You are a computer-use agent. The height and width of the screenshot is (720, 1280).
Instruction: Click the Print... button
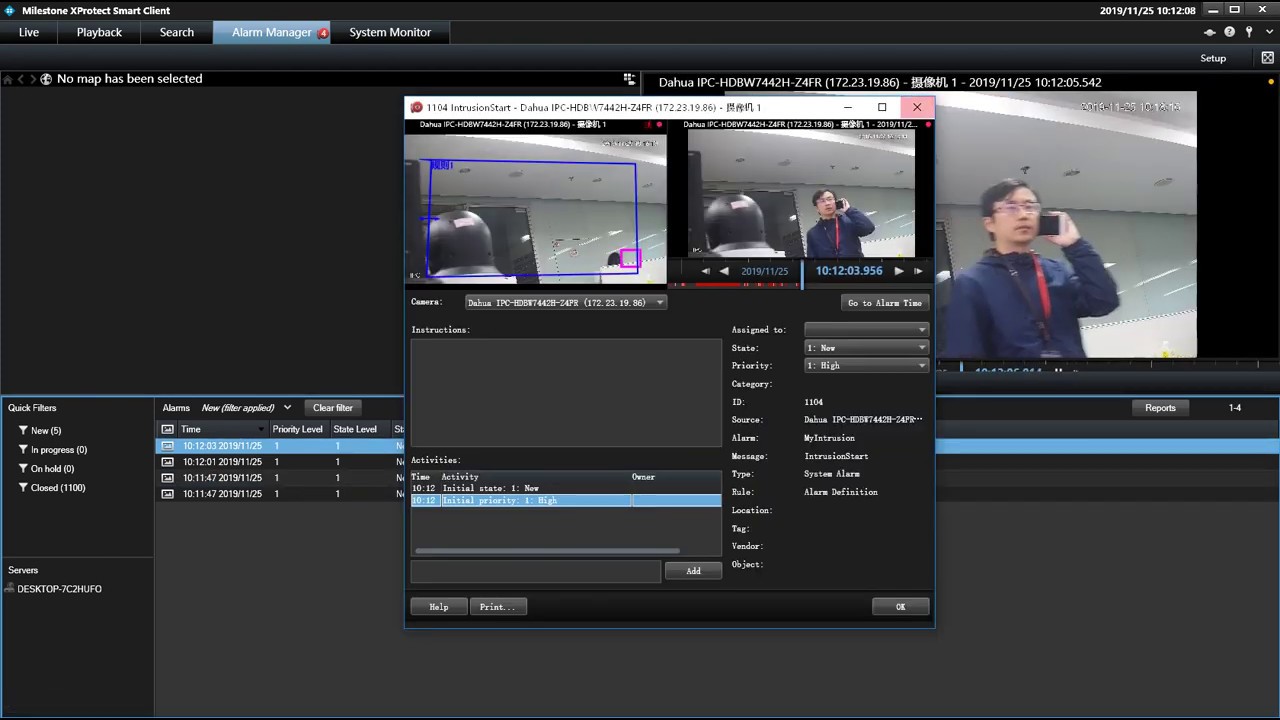pos(497,607)
